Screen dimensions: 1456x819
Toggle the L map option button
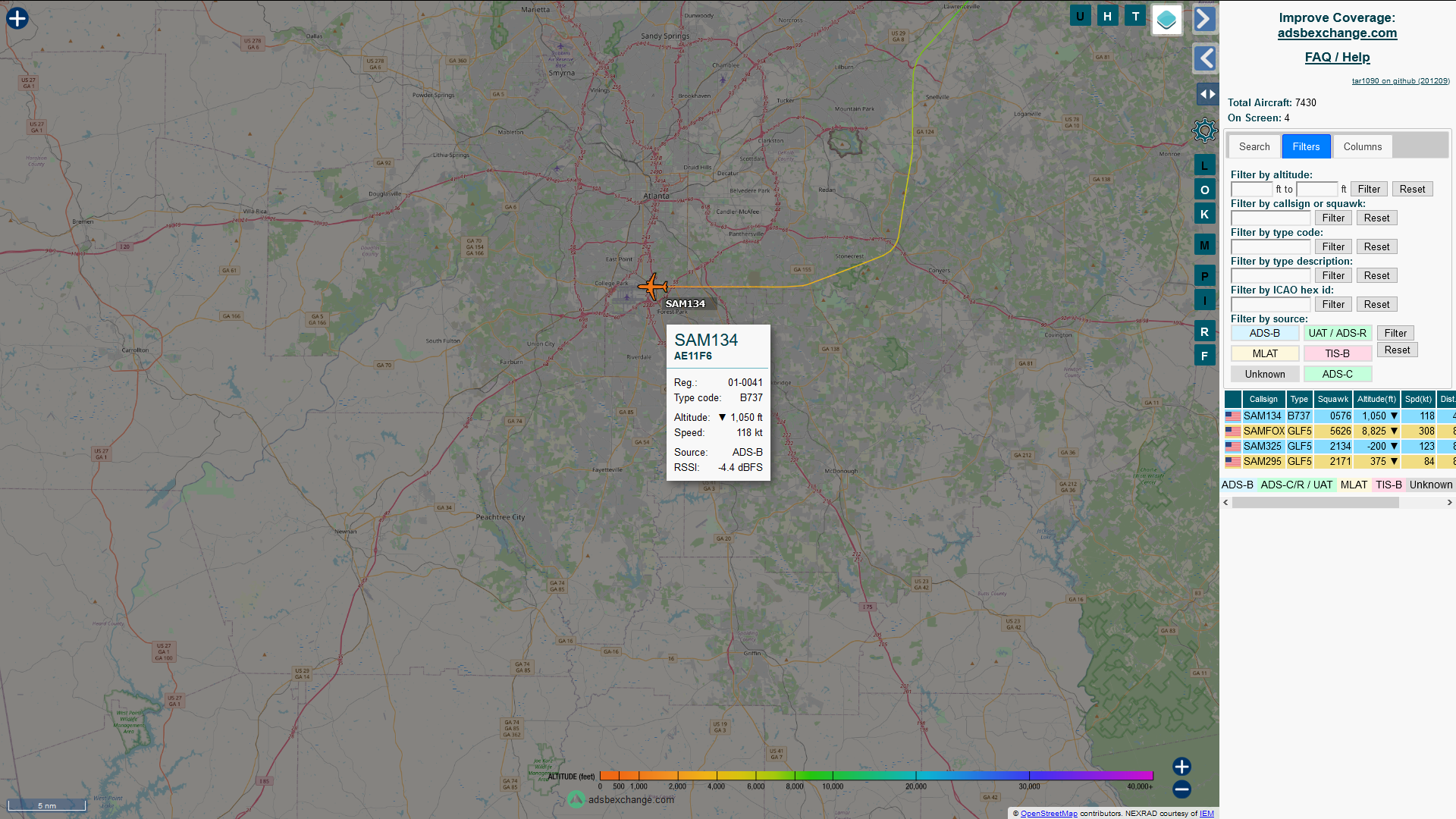click(x=1204, y=165)
